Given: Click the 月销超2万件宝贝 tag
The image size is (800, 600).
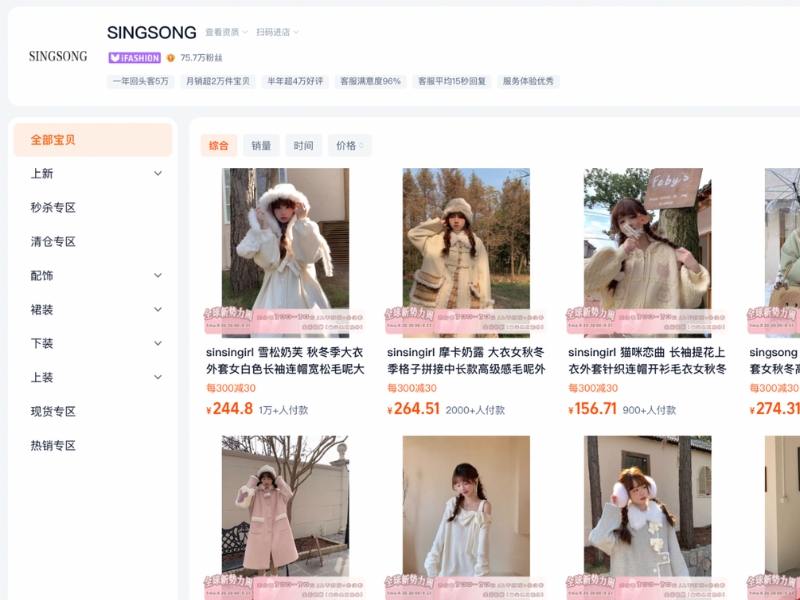Looking at the screenshot, I should [x=218, y=82].
